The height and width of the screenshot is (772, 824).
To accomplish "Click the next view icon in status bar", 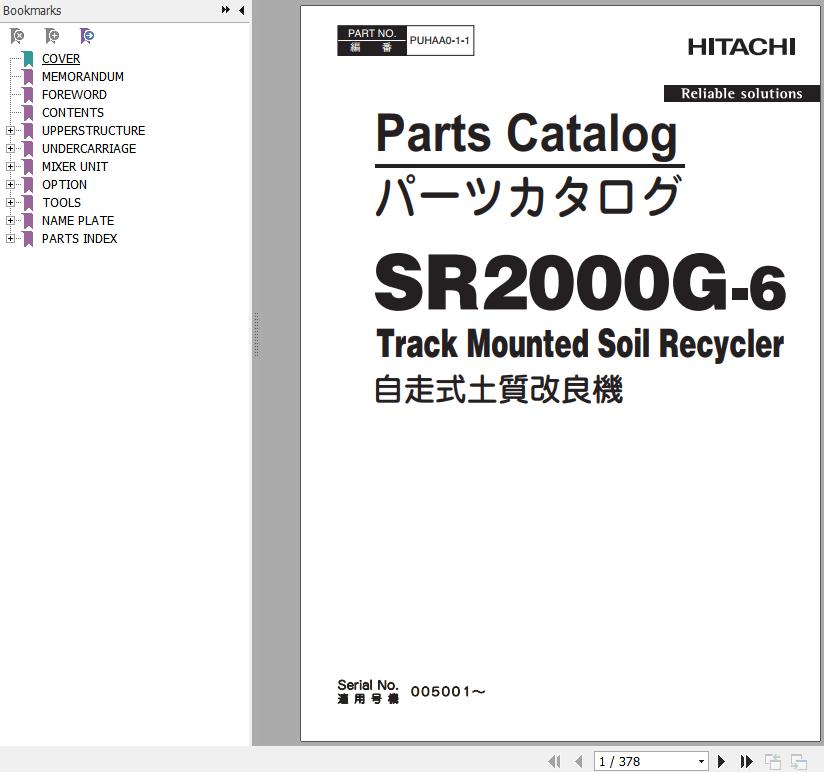I will click(799, 761).
